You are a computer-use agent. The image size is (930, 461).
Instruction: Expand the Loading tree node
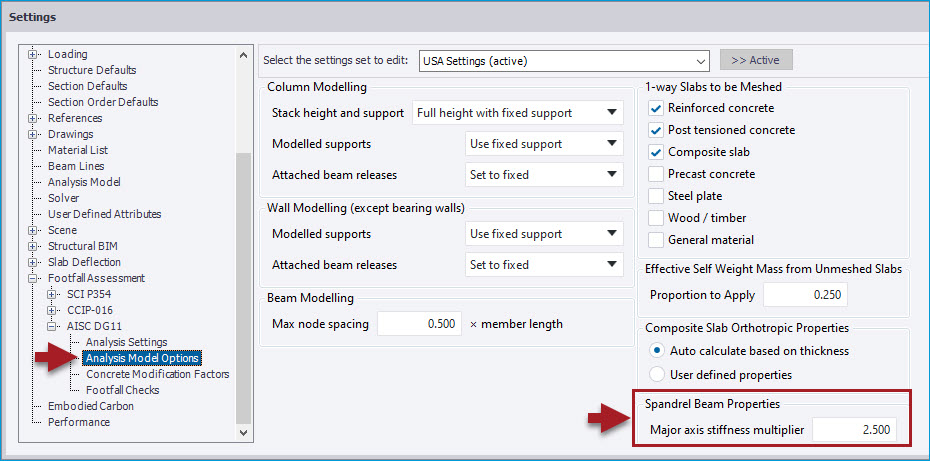coord(33,54)
